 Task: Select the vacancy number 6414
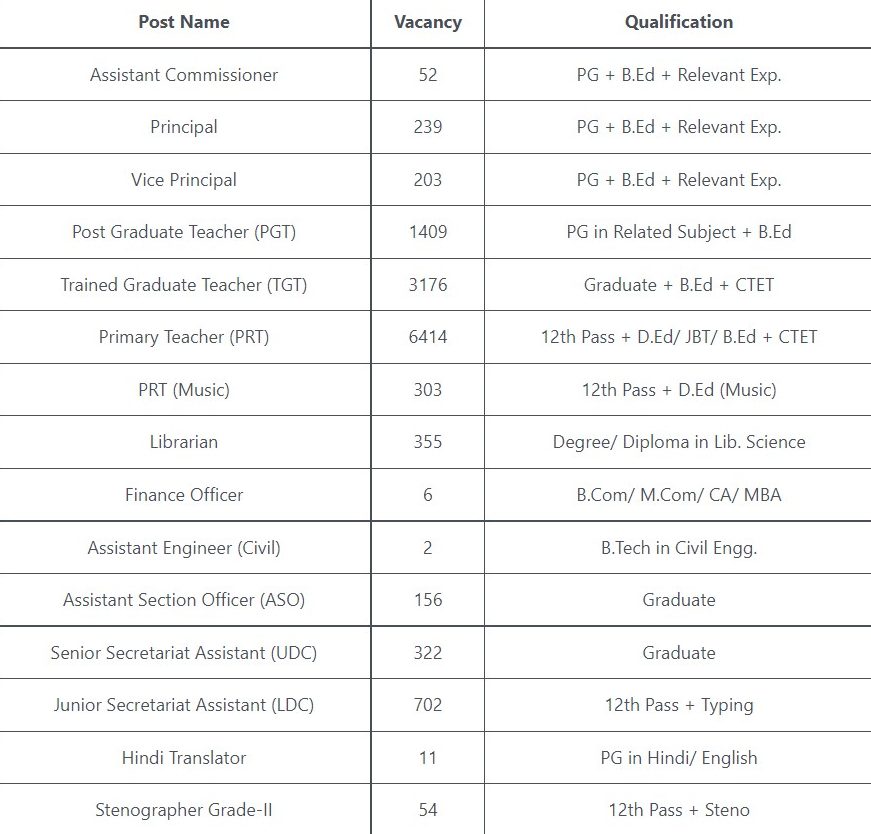coord(428,337)
